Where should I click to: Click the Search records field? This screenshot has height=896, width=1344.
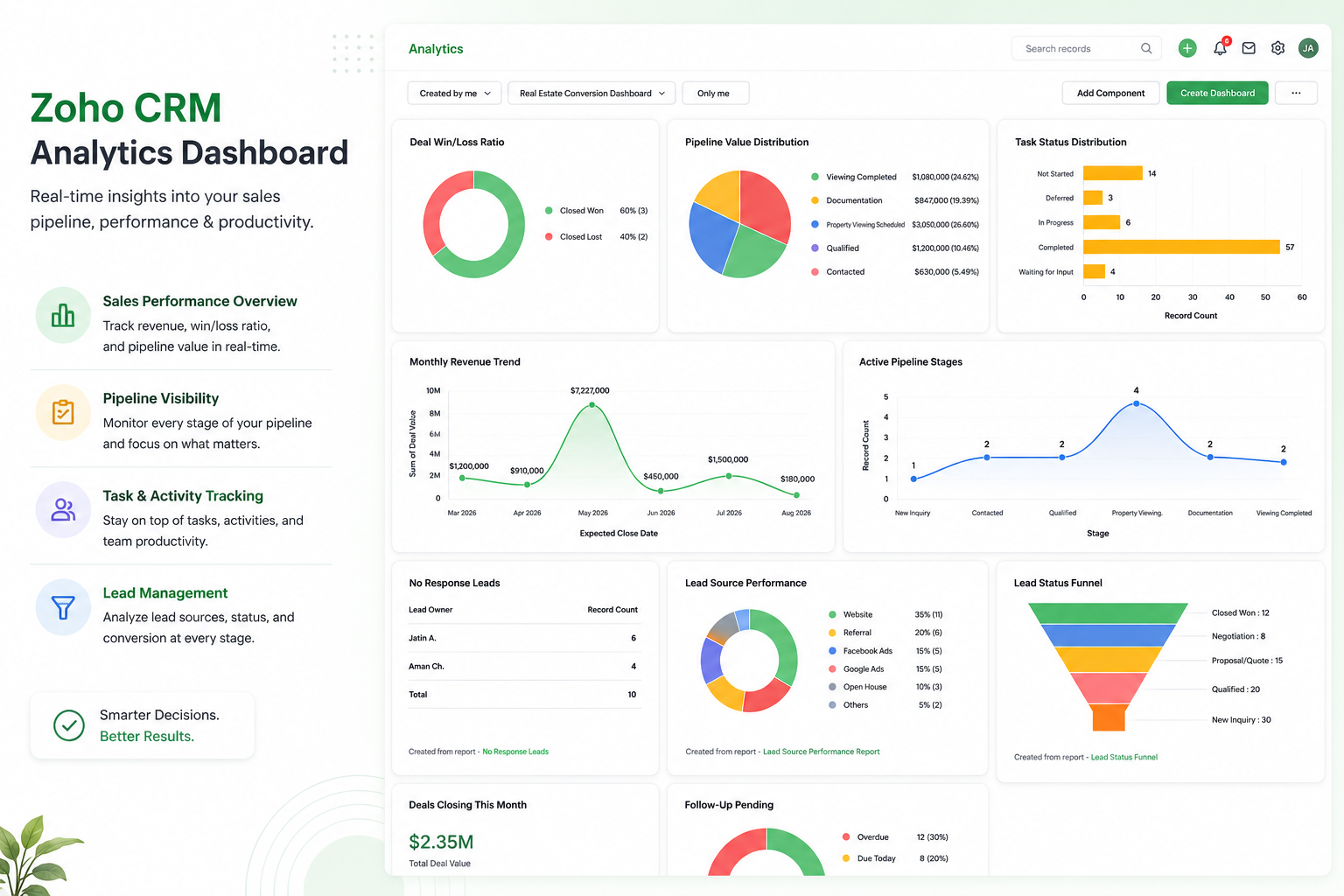1086,48
